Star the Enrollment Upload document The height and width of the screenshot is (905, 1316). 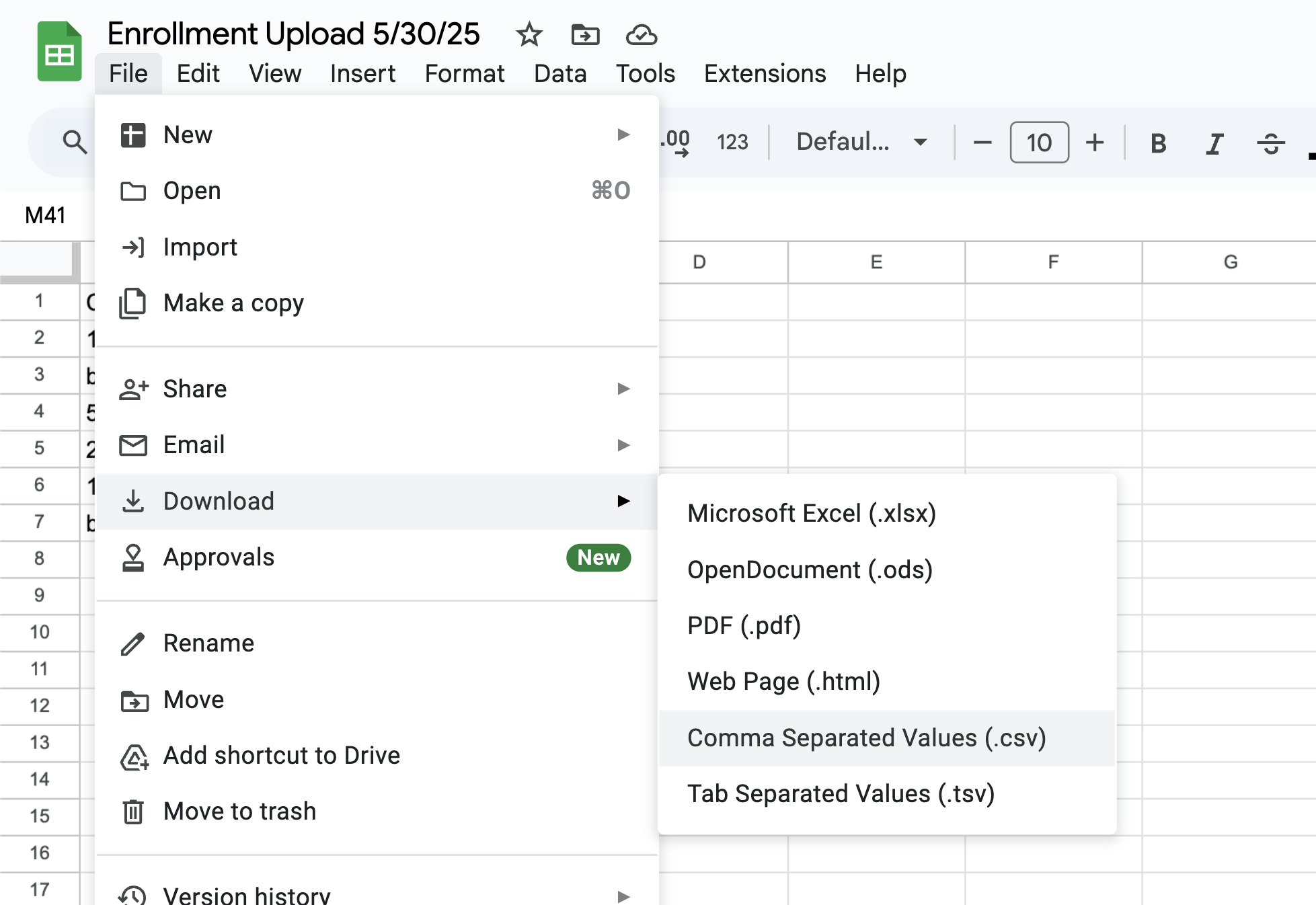529,34
